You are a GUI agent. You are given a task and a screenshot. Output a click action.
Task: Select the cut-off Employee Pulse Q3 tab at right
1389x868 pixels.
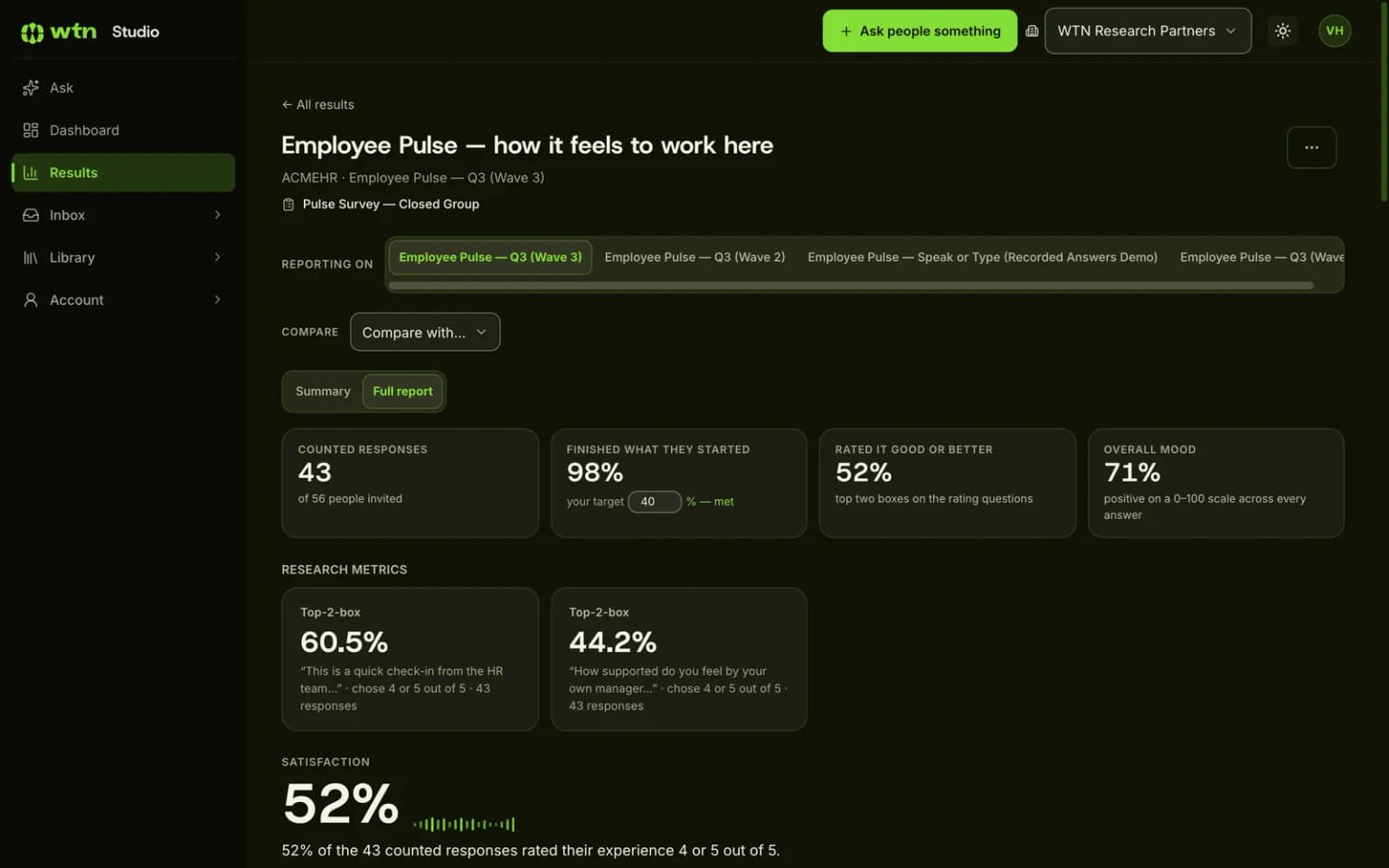coord(1261,258)
